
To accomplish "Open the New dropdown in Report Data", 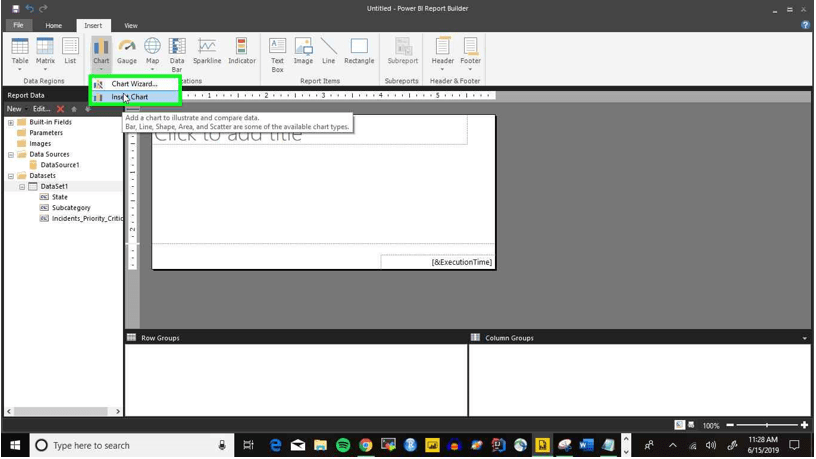I will 17,109.
